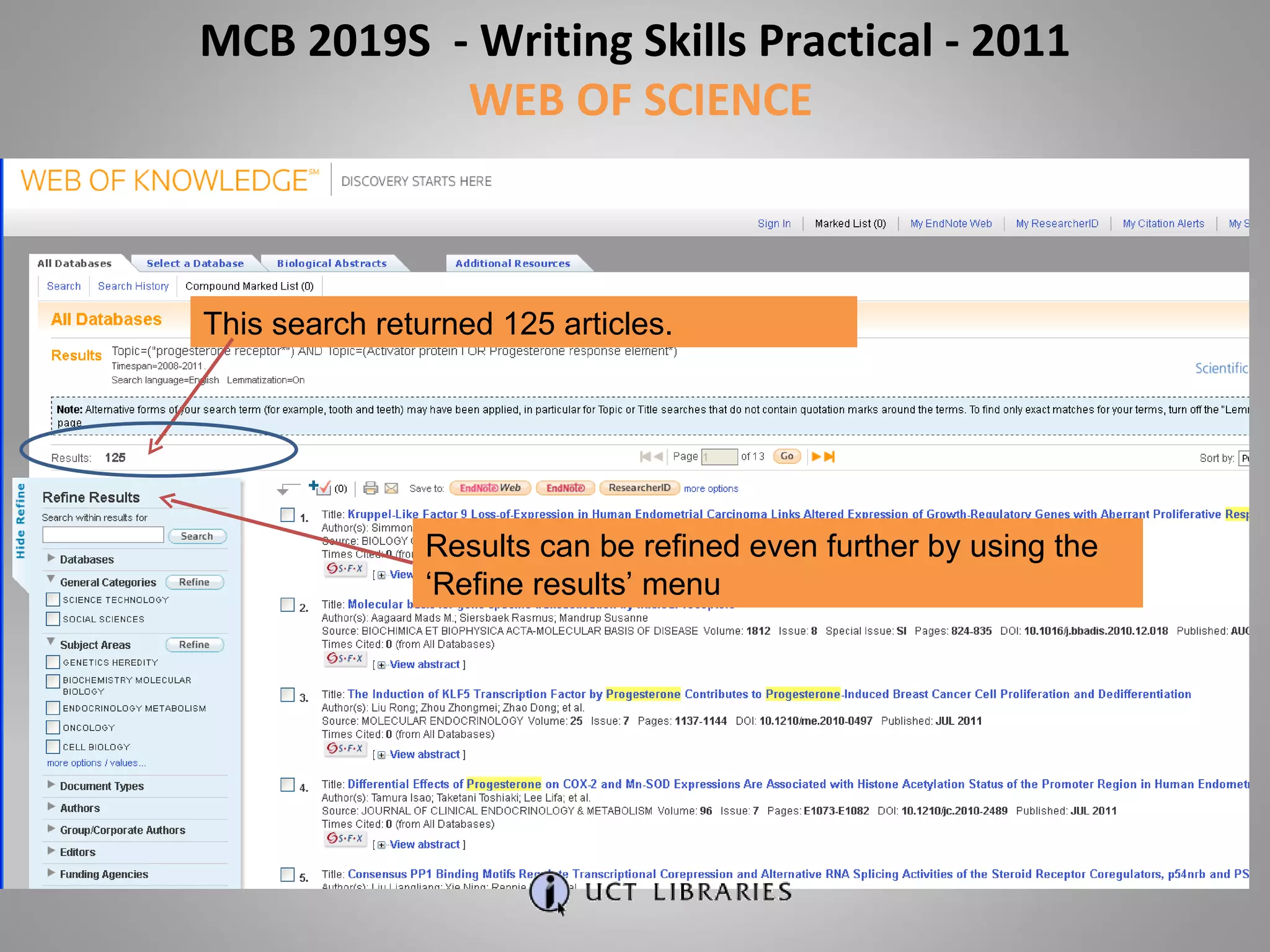Expand the abstract plus icon for result 2

(381, 665)
